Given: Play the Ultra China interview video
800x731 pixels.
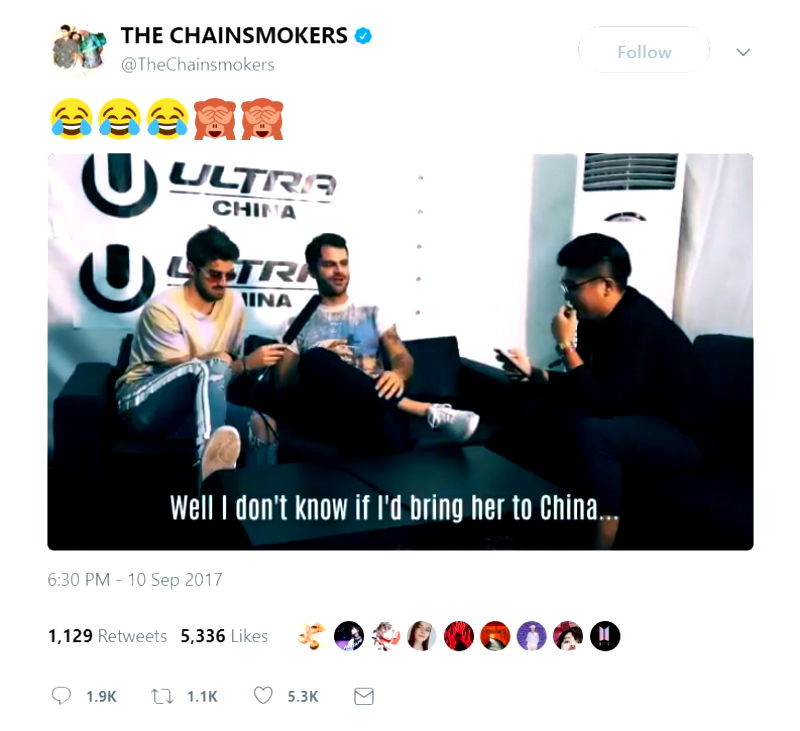Looking at the screenshot, I should [401, 352].
